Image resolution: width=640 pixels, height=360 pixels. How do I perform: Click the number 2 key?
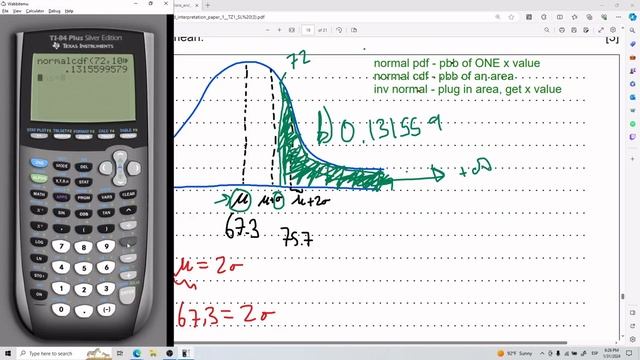(84, 290)
